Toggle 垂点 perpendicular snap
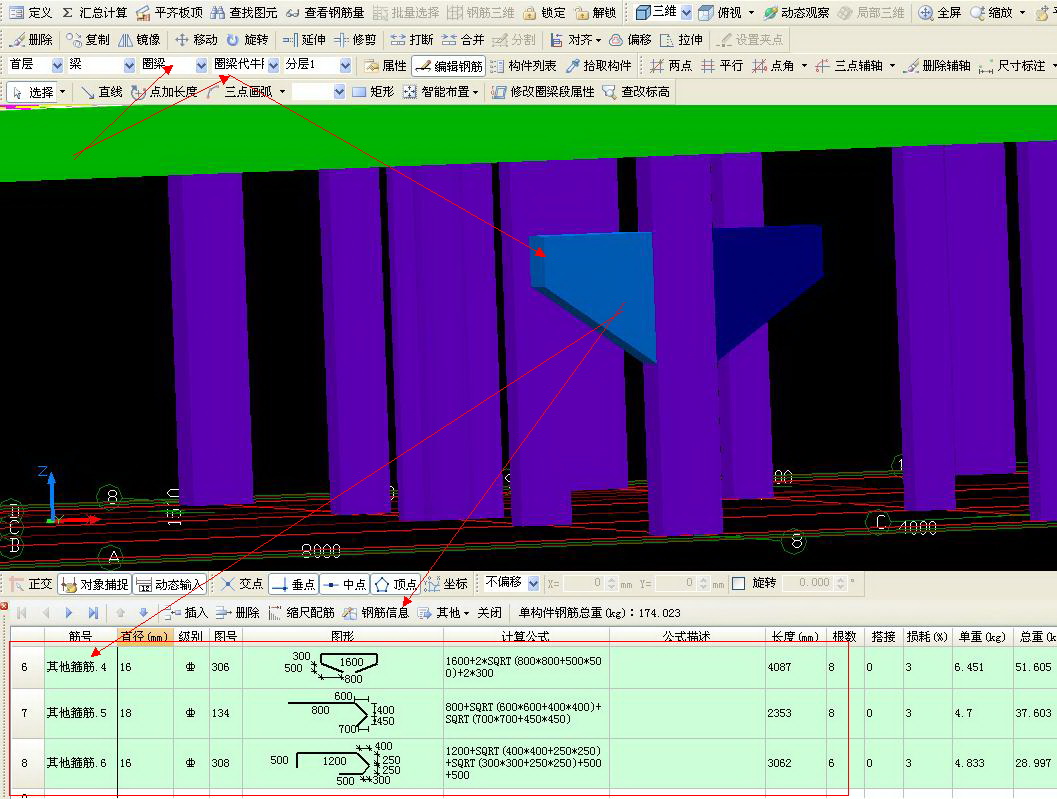 click(x=293, y=584)
